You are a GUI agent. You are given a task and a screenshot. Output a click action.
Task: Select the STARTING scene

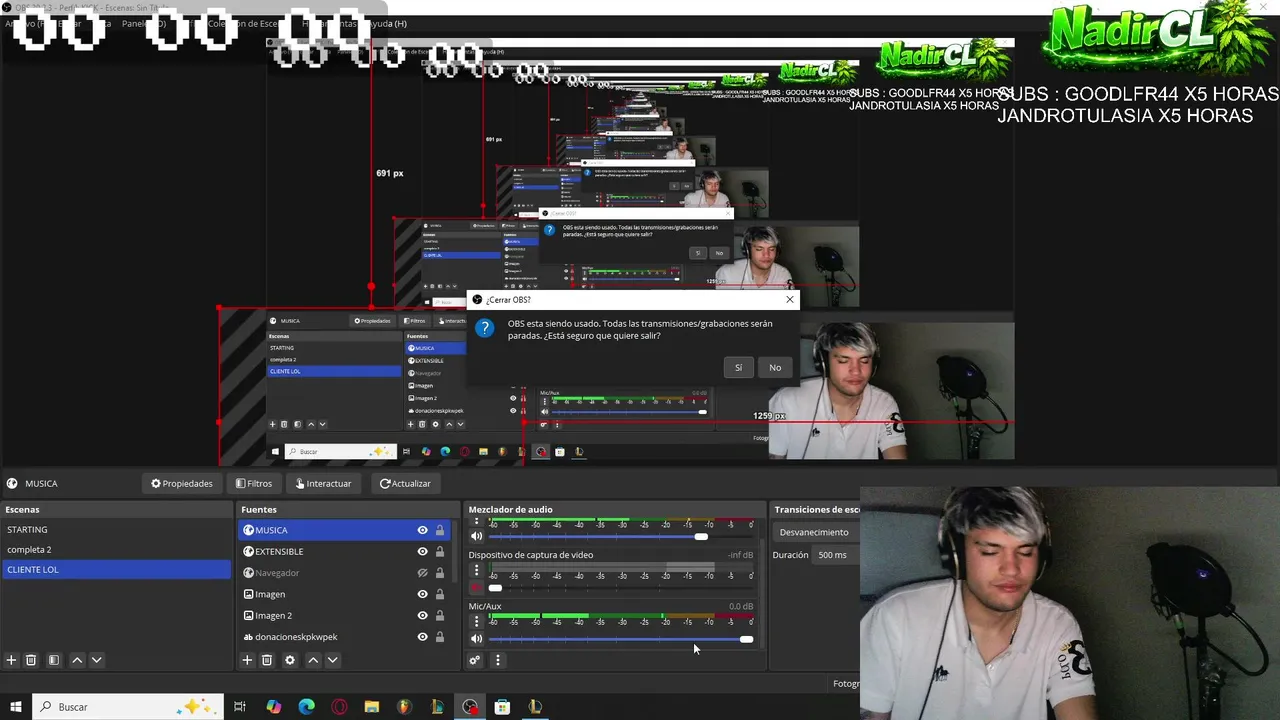tap(116, 530)
